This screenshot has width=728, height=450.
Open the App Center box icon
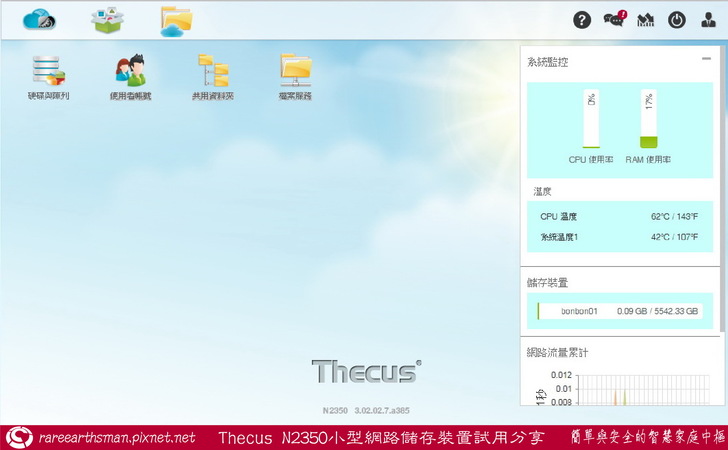click(108, 19)
